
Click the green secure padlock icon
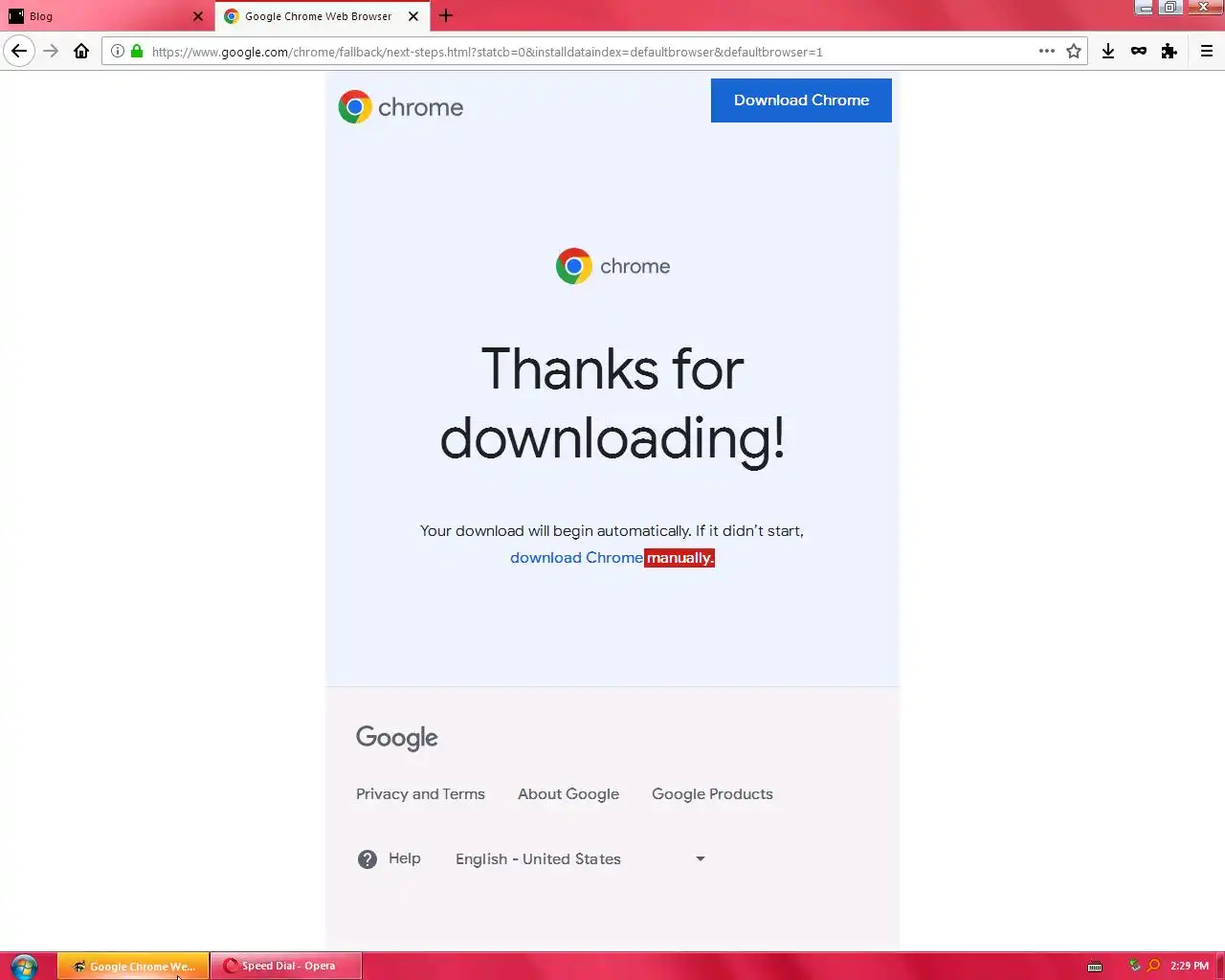click(137, 52)
